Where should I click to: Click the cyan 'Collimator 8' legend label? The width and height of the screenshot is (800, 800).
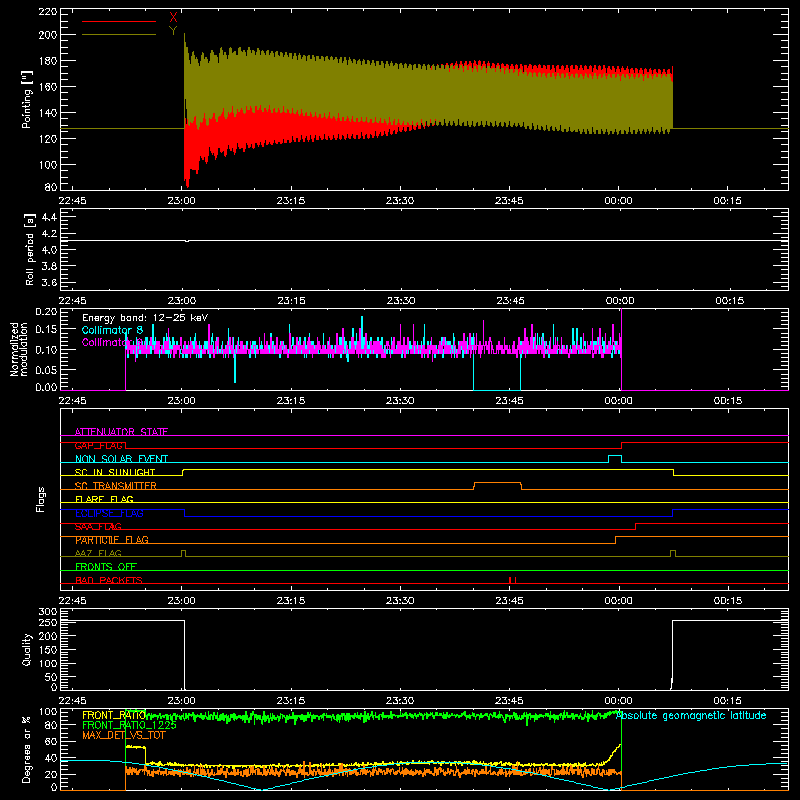[x=112, y=330]
